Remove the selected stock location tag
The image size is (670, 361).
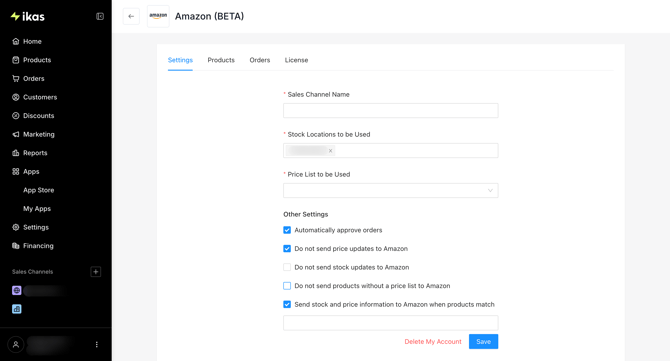pyautogui.click(x=330, y=151)
